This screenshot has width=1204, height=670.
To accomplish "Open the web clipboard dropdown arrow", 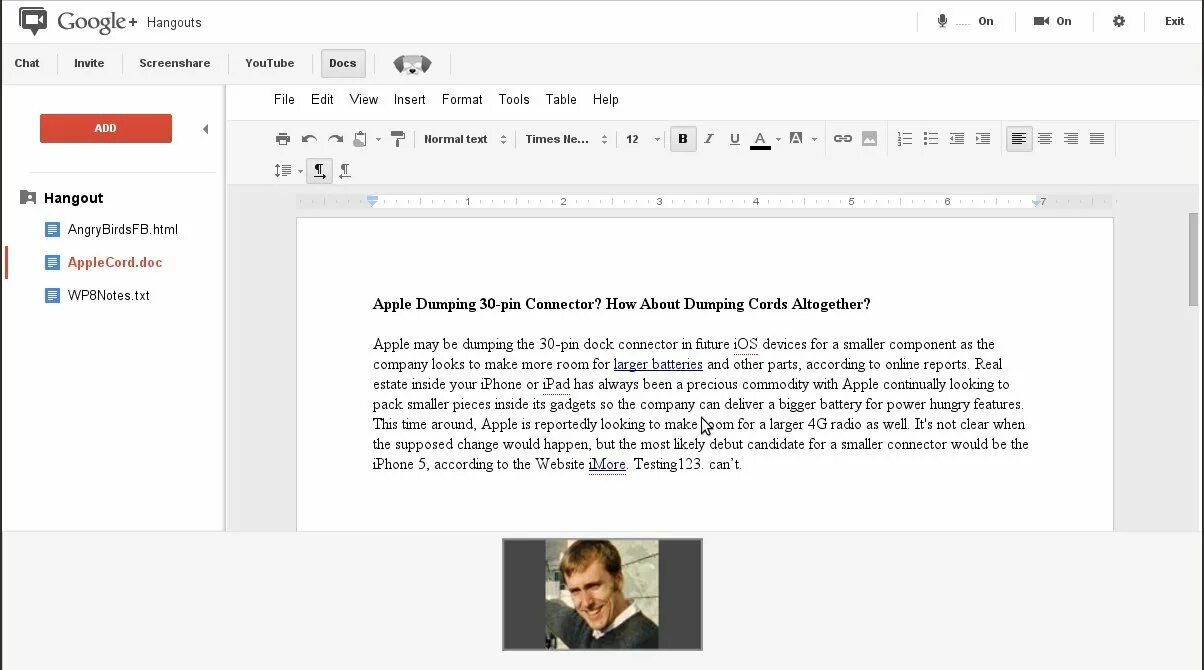I will pos(378,140).
